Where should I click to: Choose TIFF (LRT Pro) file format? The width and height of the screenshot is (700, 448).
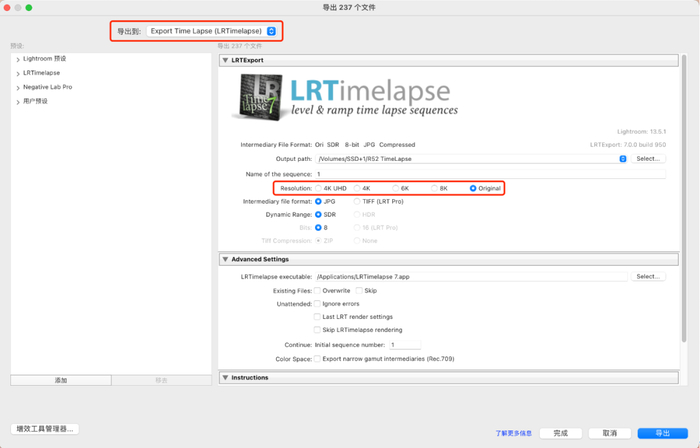pos(357,202)
